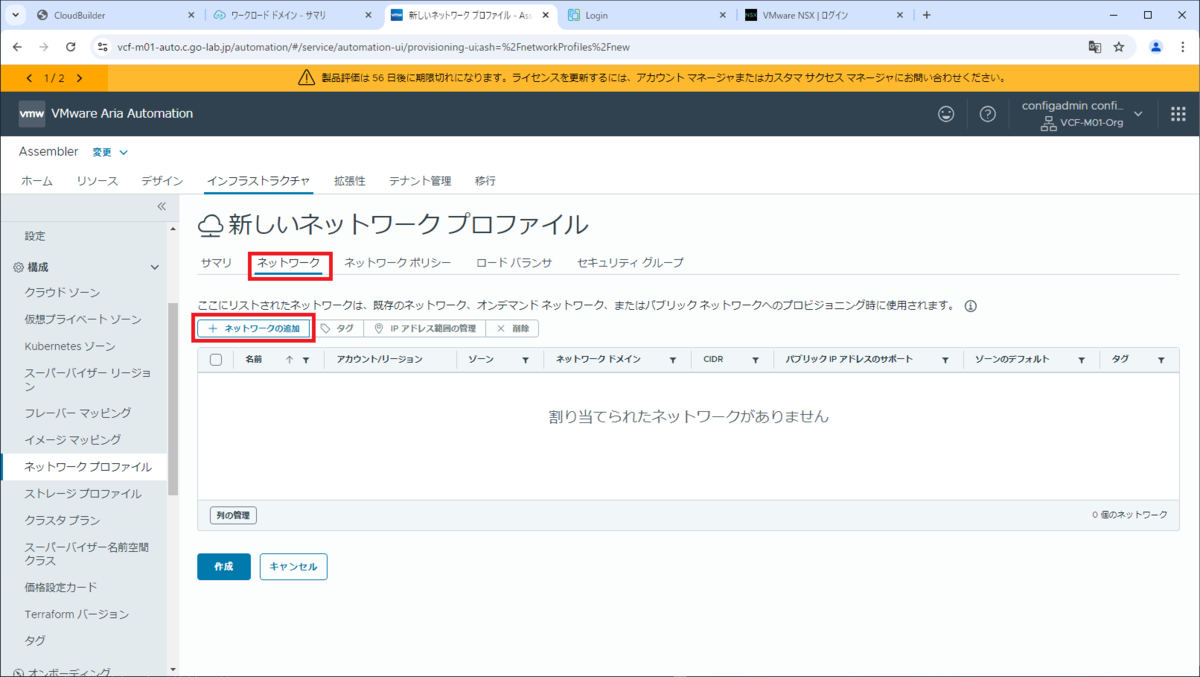Open 仮想プライベート ゾーン in sidebar
This screenshot has height=677, width=1200.
84,319
